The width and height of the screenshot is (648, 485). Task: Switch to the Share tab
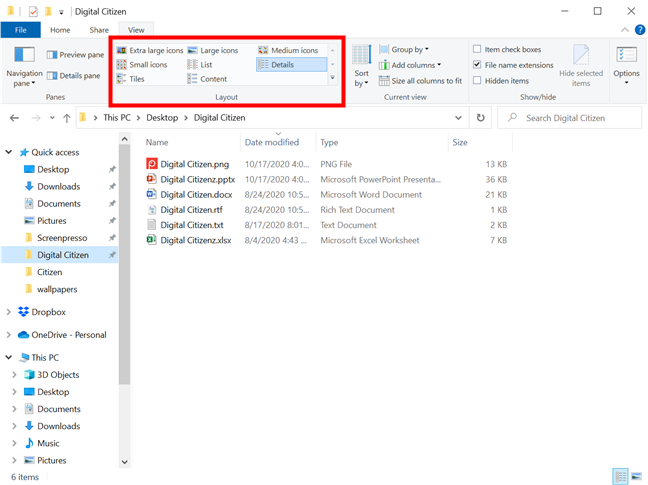[x=99, y=30]
